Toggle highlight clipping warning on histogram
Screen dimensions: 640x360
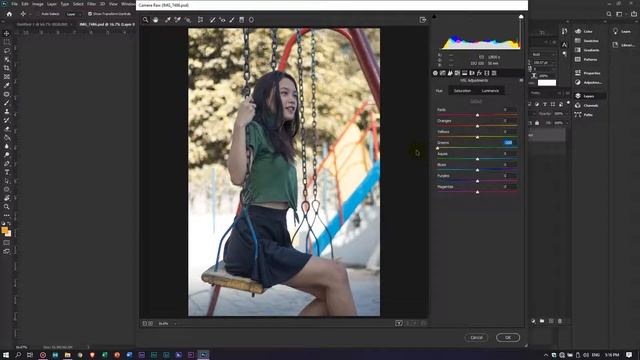[521, 17]
